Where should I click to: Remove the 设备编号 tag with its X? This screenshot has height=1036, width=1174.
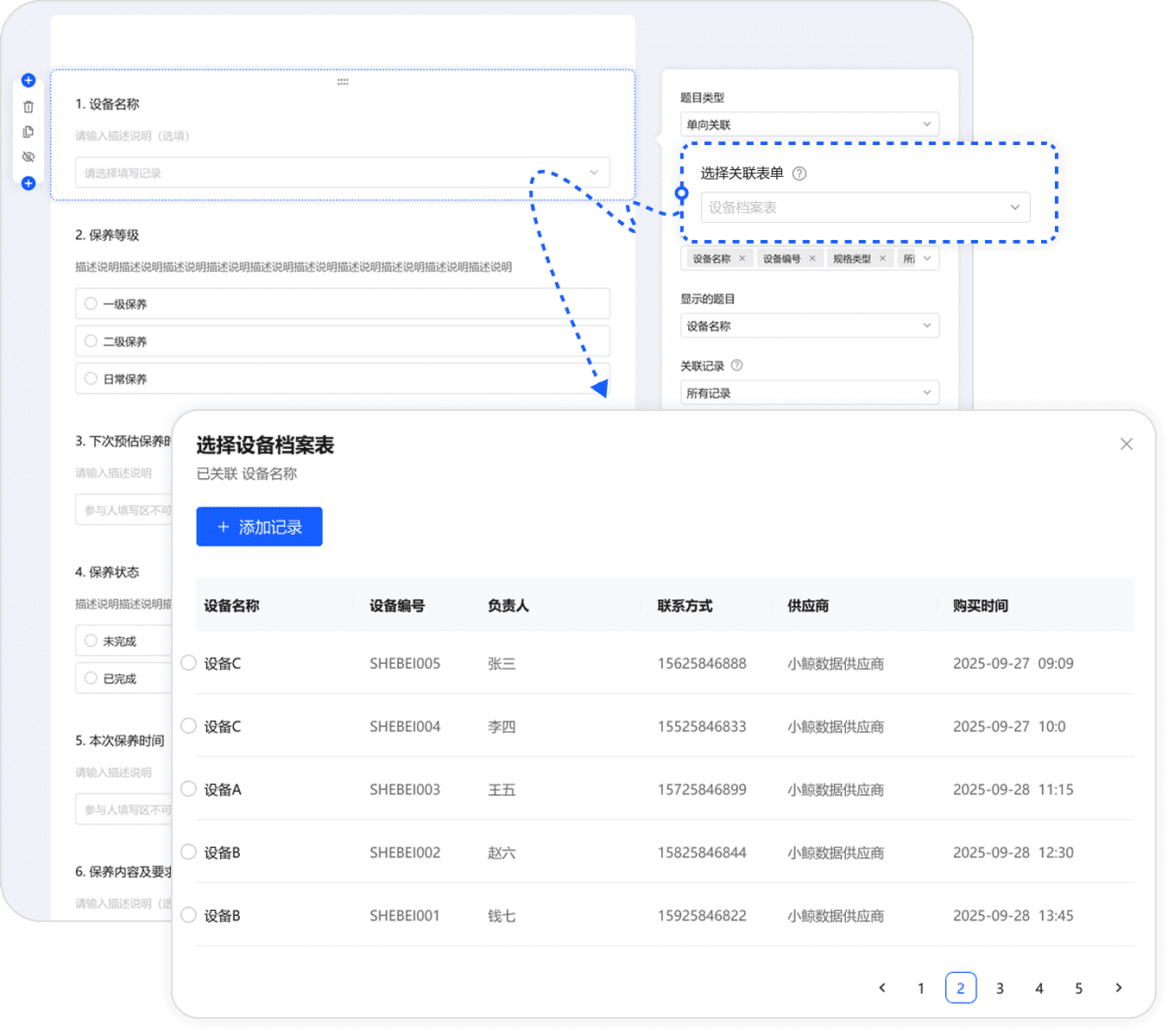pyautogui.click(x=812, y=258)
